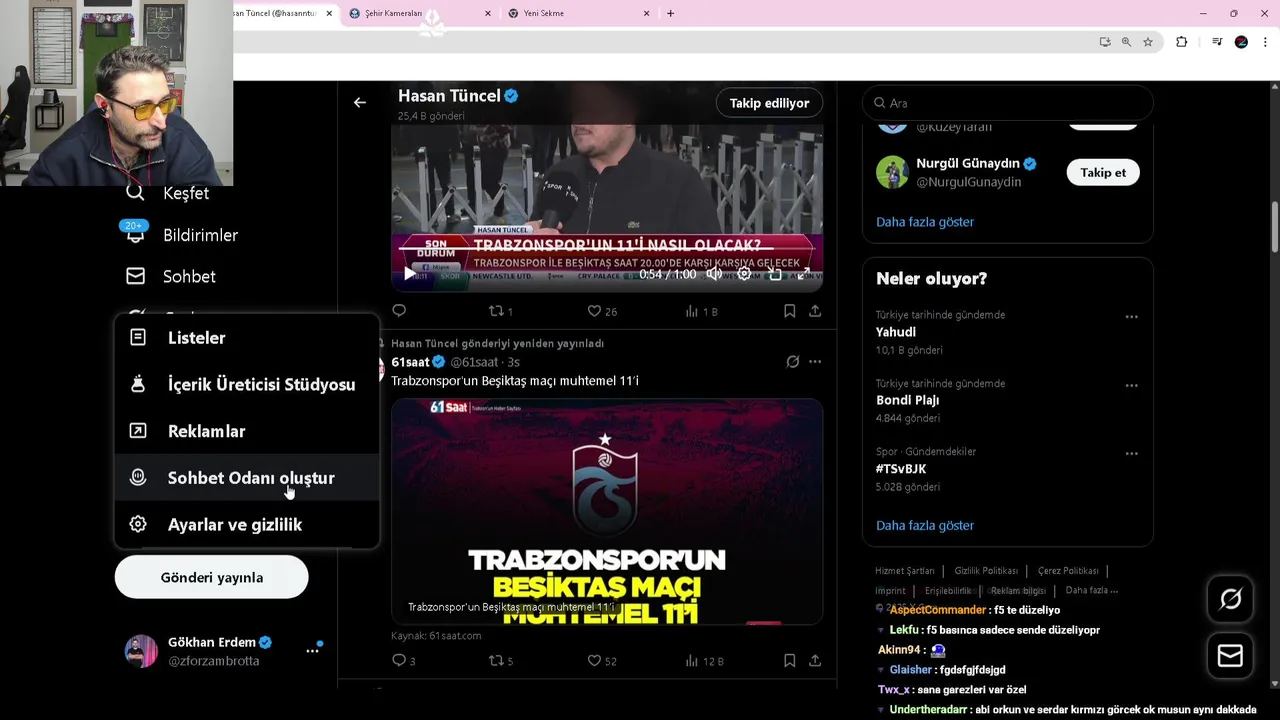1280x720 pixels.
Task: Close the Şehir Kameraları tab
Action: (488, 13)
